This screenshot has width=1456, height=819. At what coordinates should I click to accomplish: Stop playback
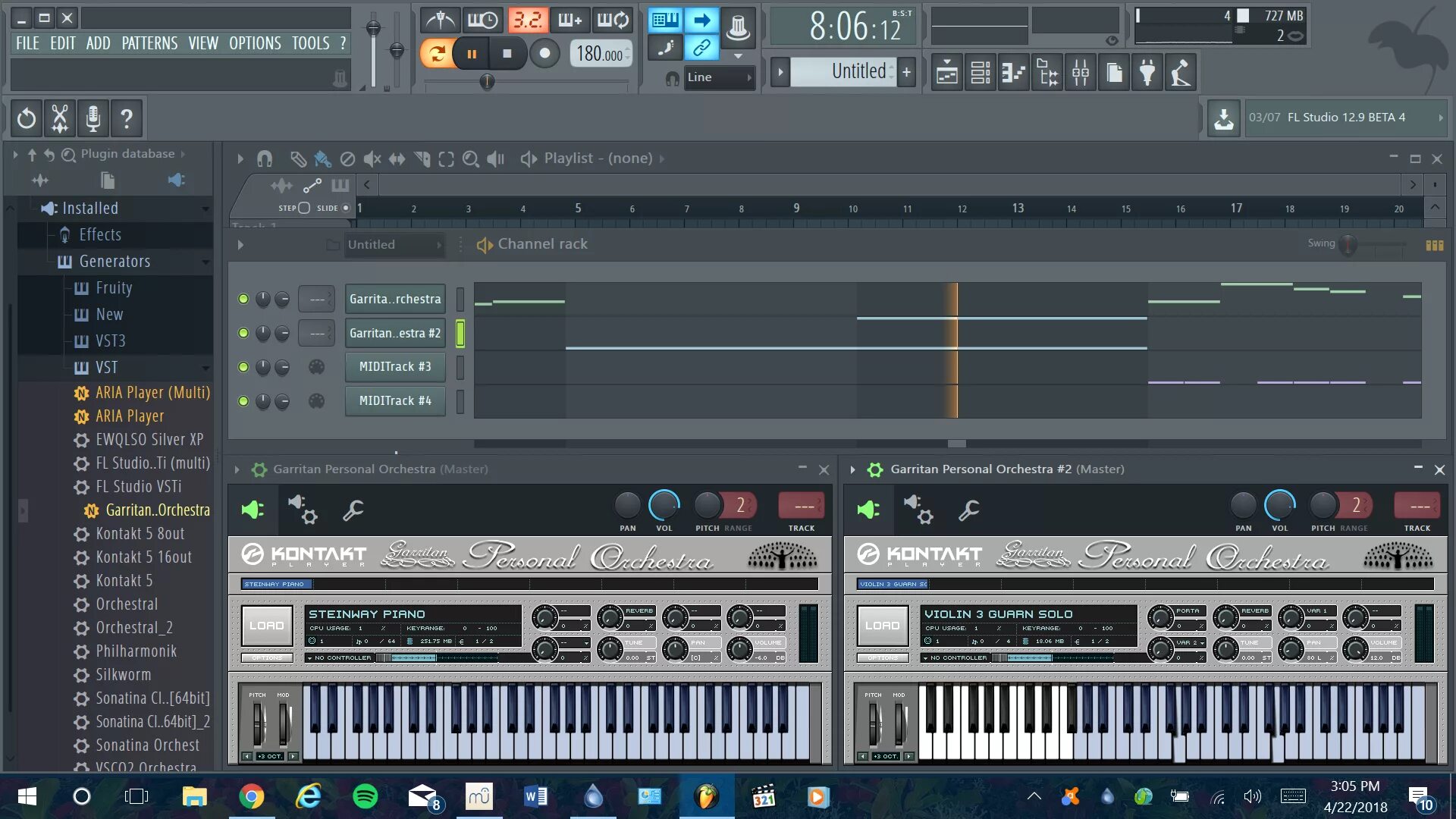(x=507, y=53)
